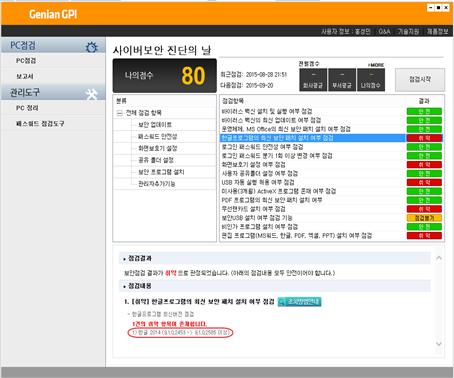Select the 나의점수 small score tile
Screen dimensions: 454x378
370,80
